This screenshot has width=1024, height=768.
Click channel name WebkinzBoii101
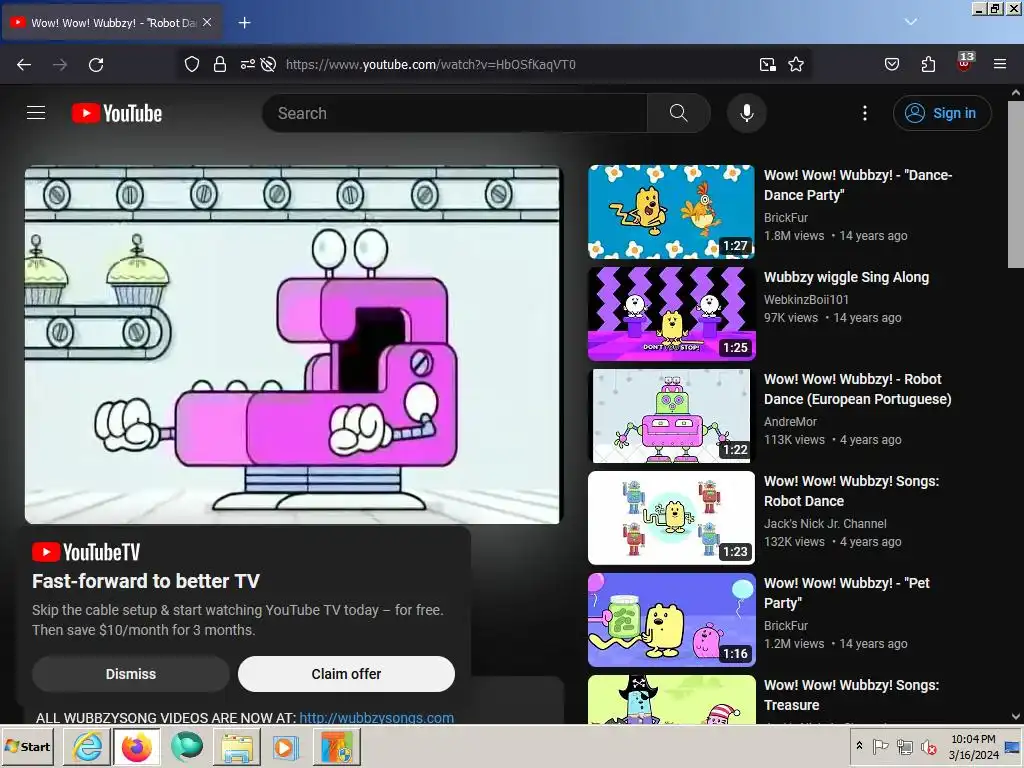click(x=806, y=299)
